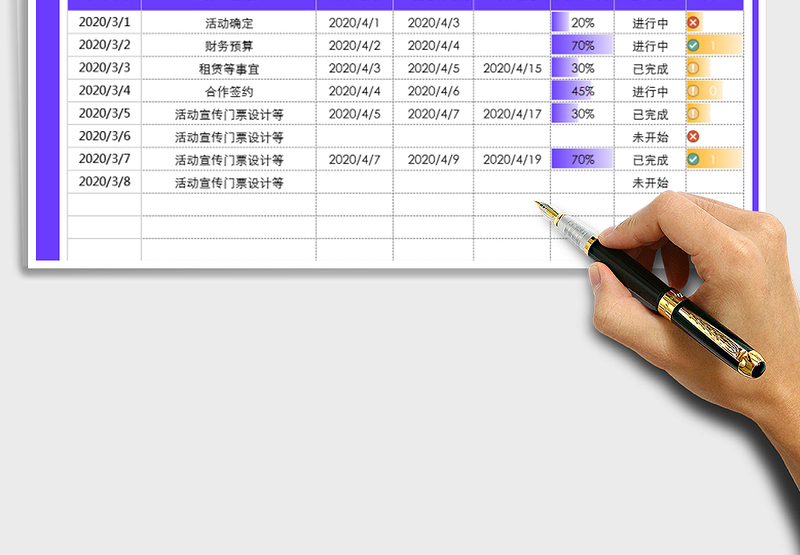Click 活动宣传门票设计等 in the 2020/3/6 row
This screenshot has height=555, width=800.
(x=229, y=137)
